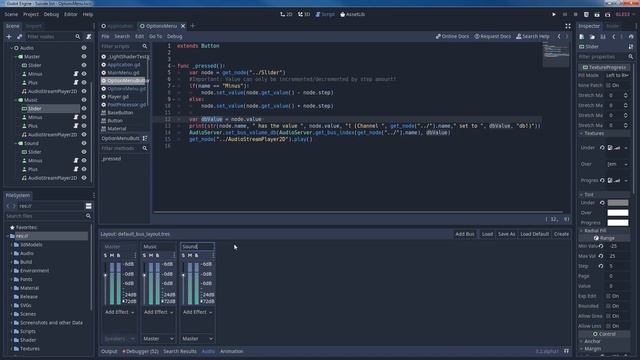This screenshot has height=360, width=640.
Task: Click Request Docs
Action: pos(493,36)
